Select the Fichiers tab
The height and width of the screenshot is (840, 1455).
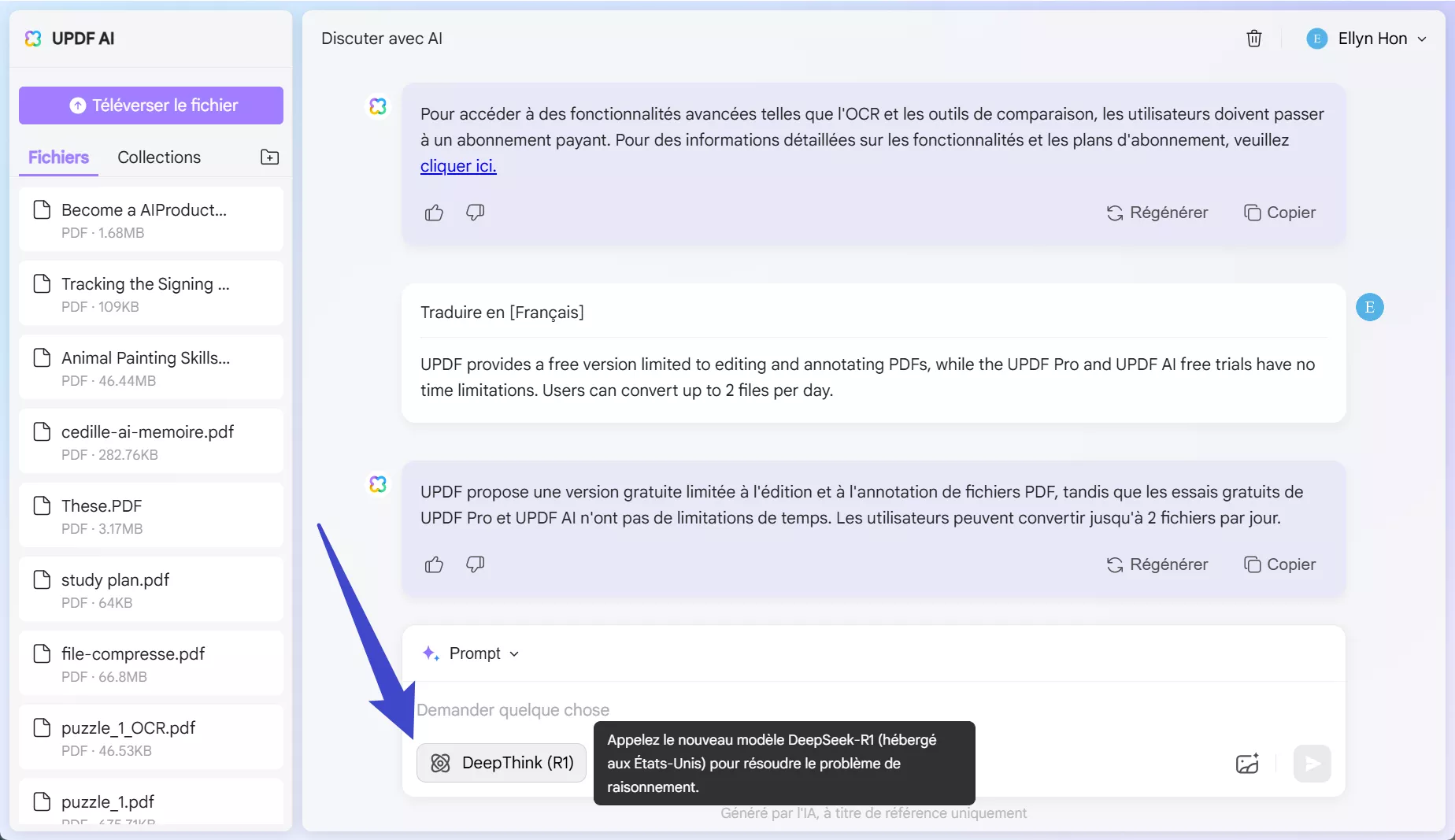pyautogui.click(x=57, y=157)
